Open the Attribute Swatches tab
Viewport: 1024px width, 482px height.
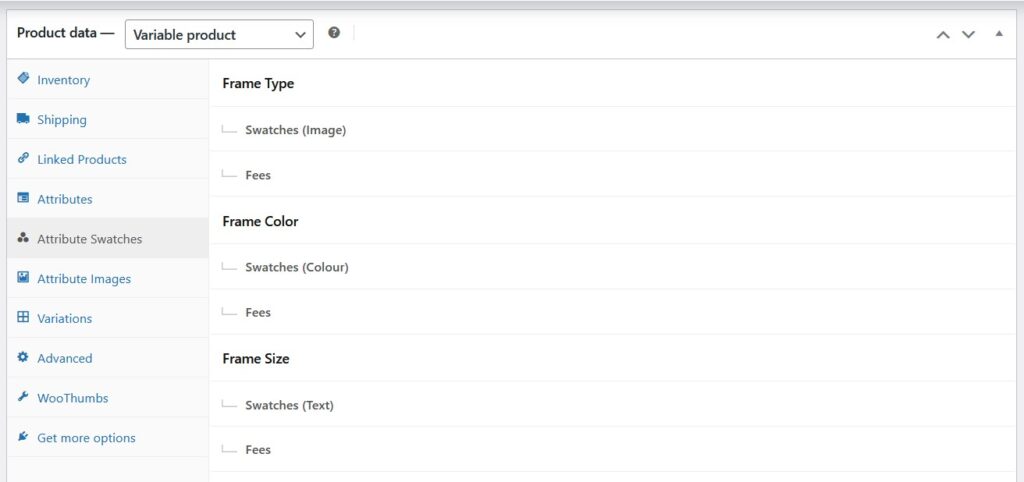(x=89, y=239)
